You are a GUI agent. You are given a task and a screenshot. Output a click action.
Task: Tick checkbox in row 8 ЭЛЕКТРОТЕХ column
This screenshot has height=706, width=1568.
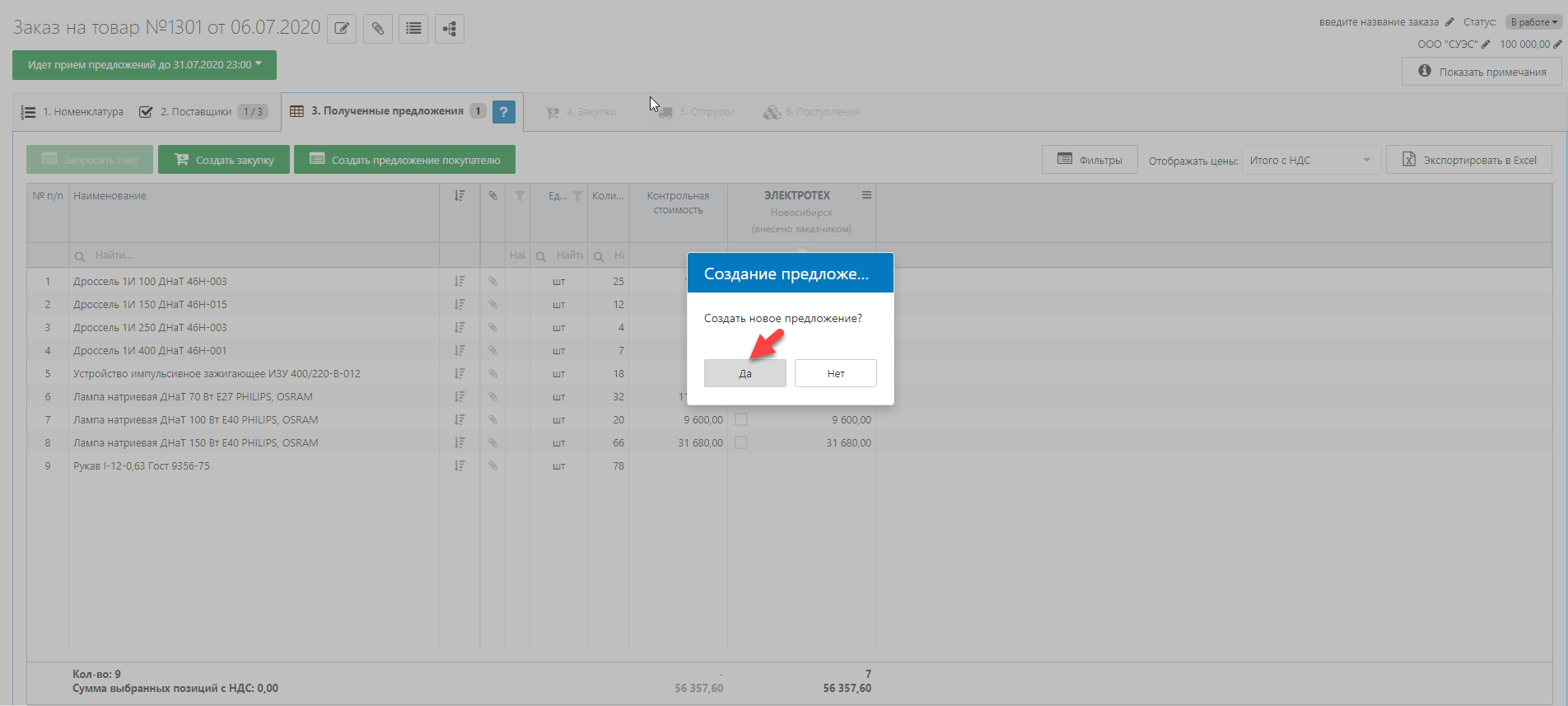point(741,443)
